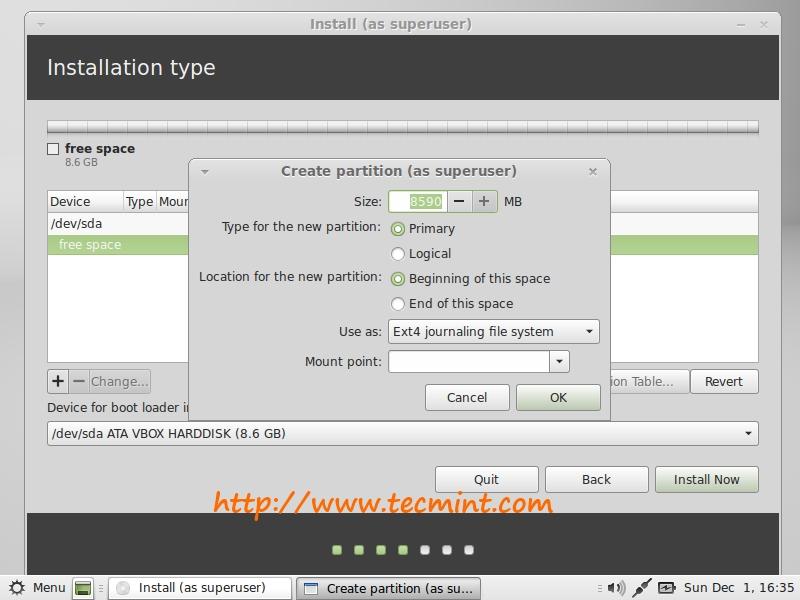The height and width of the screenshot is (600, 800).
Task: Click the remove partition minus icon
Action: pos(79,381)
